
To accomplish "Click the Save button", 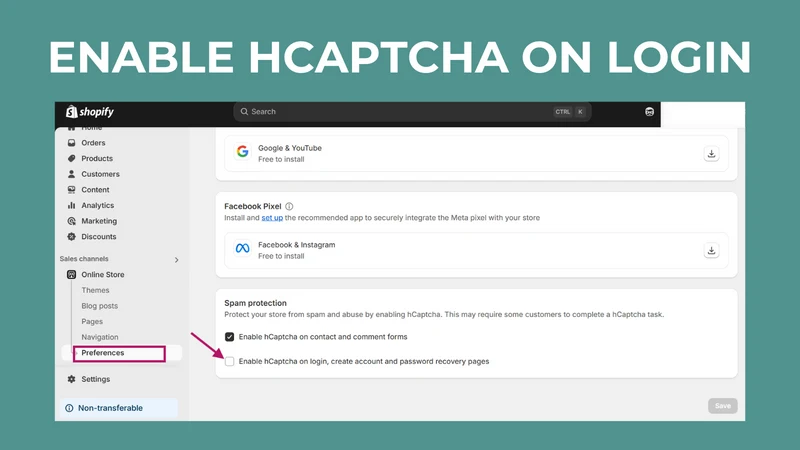I will click(722, 406).
